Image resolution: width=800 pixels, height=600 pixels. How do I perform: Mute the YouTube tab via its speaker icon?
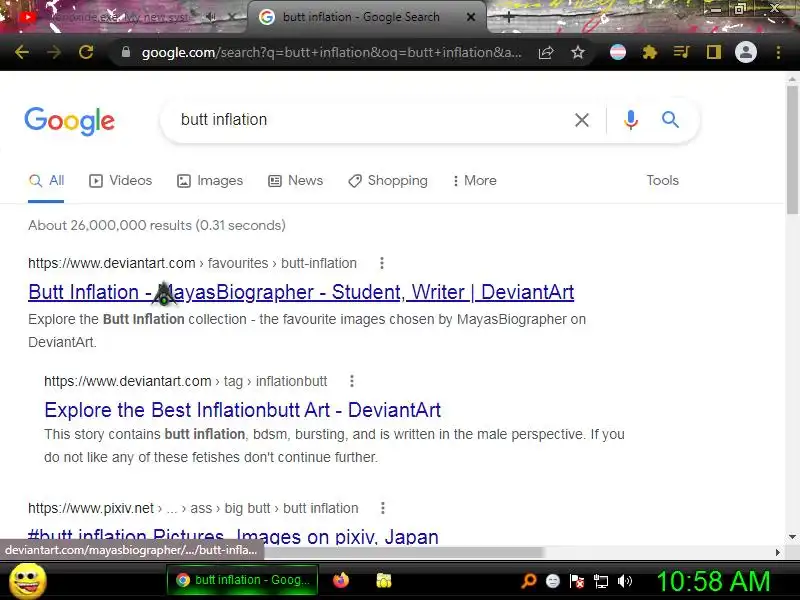click(x=210, y=17)
